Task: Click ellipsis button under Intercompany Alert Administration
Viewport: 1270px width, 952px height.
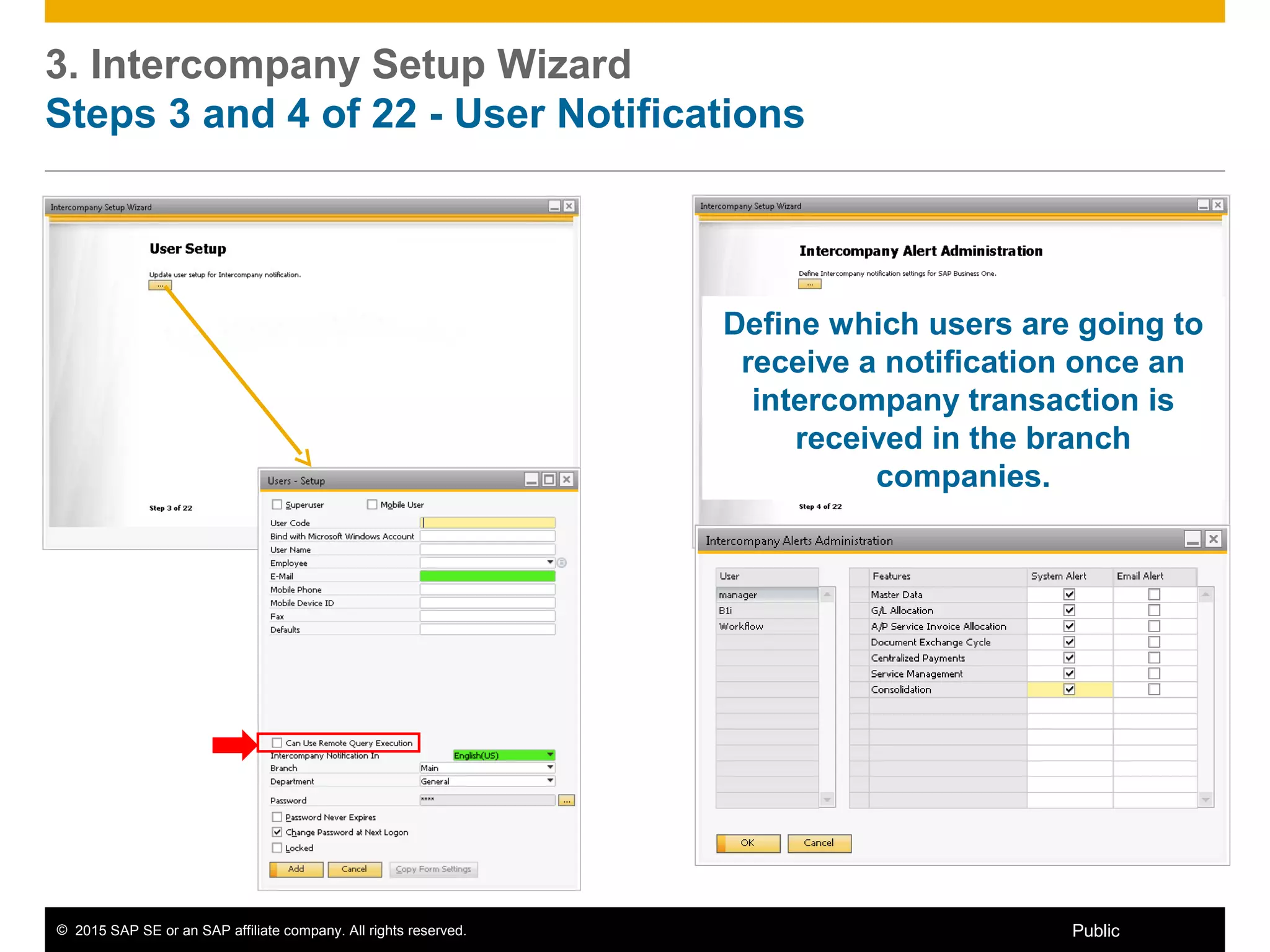Action: coord(809,284)
